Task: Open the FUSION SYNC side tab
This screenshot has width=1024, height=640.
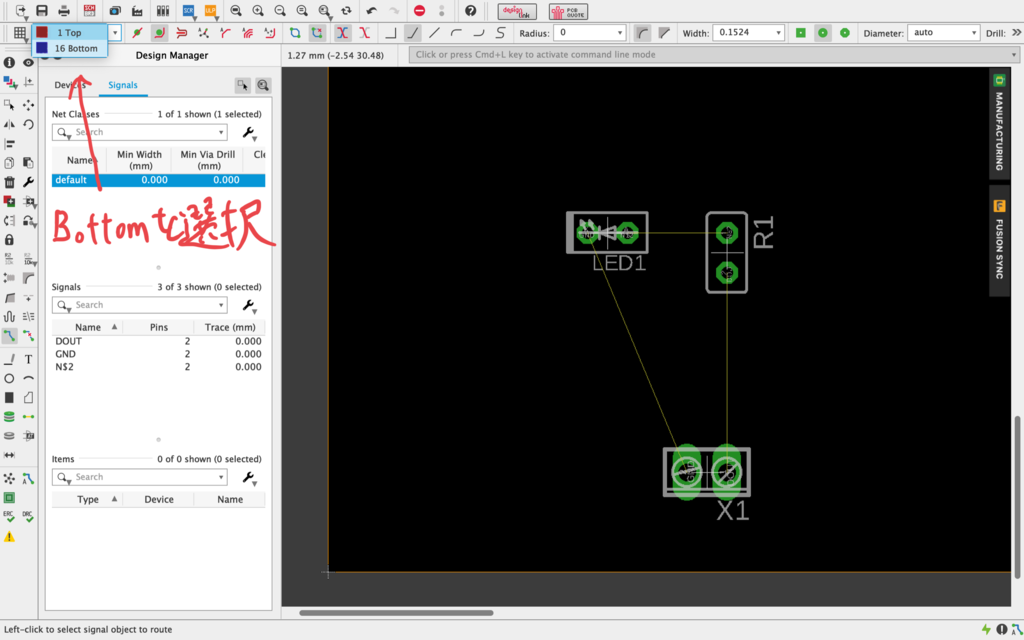Action: [x=999, y=240]
